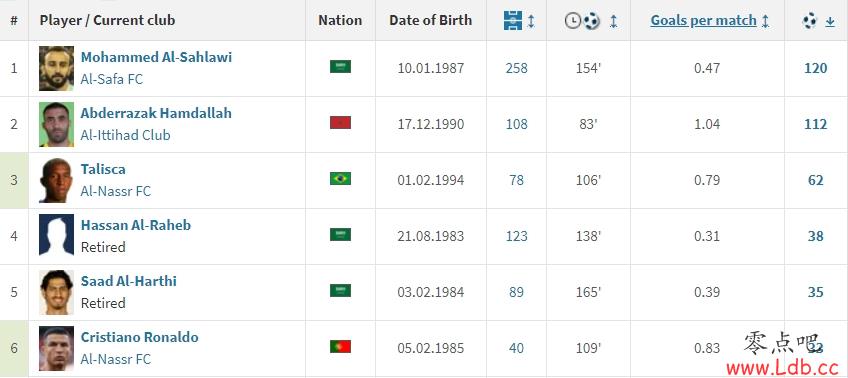
Task: Sort by matches played pitch icon
Action: point(513,21)
